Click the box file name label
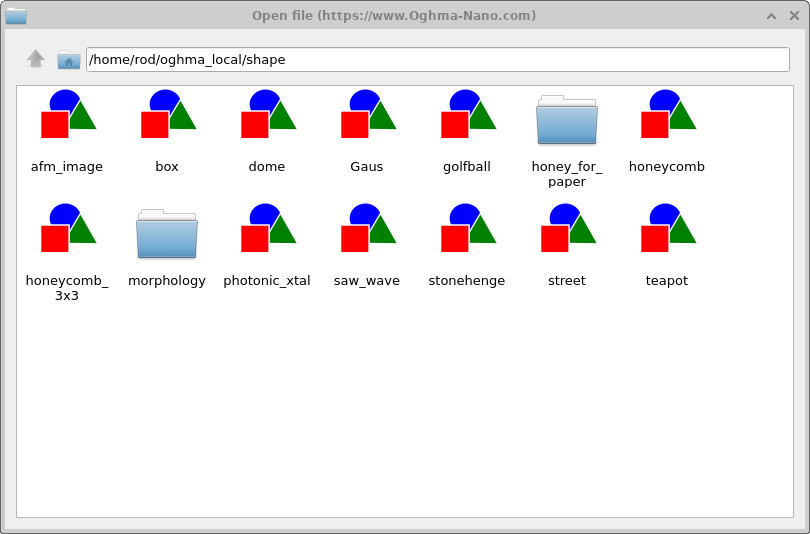Screen dimensions: 810x534 pyautogui.click(x=167, y=167)
